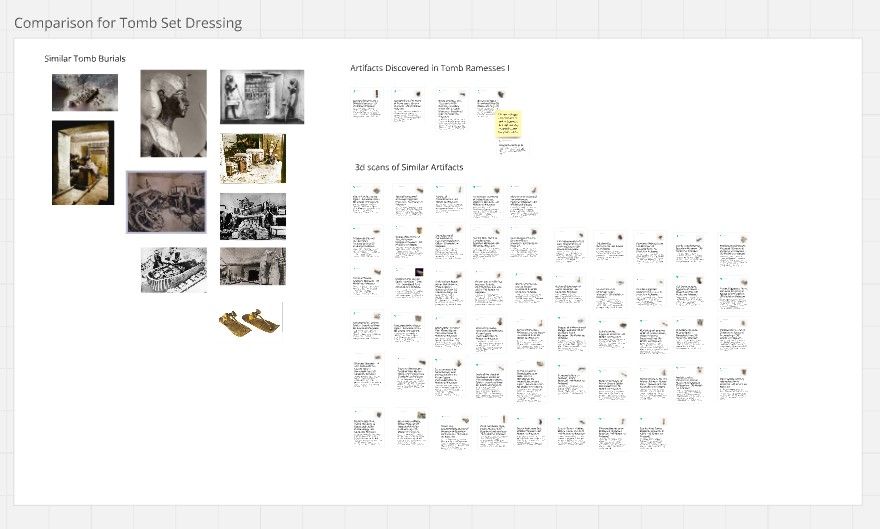Viewport: 880px width, 529px height.
Task: Select the last card in bottom row of 3d scans
Action: click(x=653, y=433)
